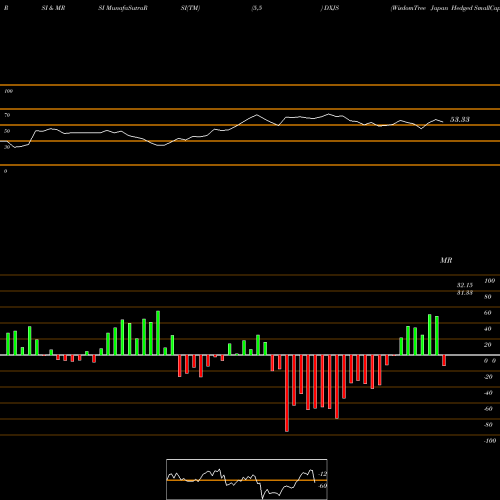Click the 'MR' panel label

point(446,260)
